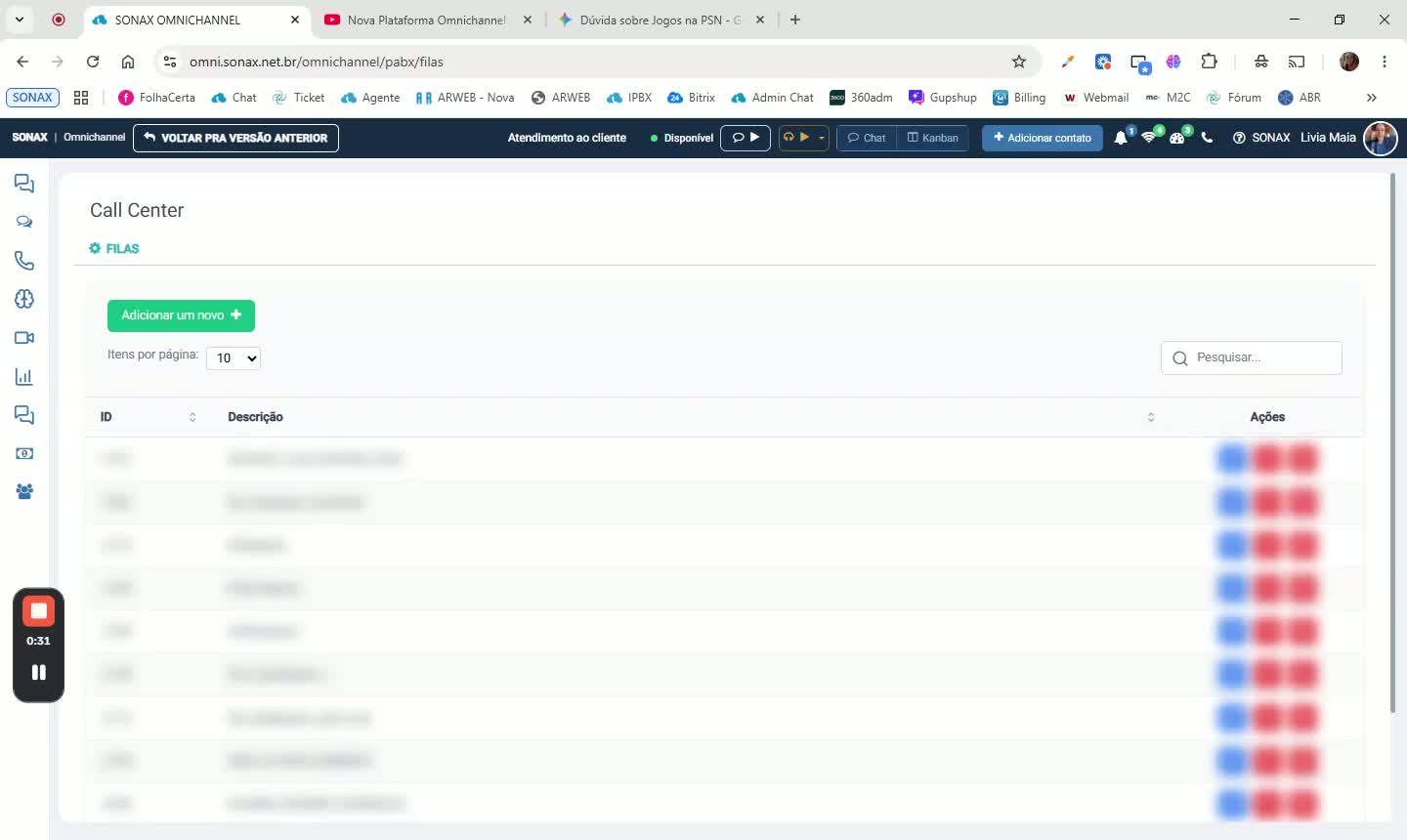Click the brain icon in left sidebar
The height and width of the screenshot is (840, 1407).
pos(24,299)
